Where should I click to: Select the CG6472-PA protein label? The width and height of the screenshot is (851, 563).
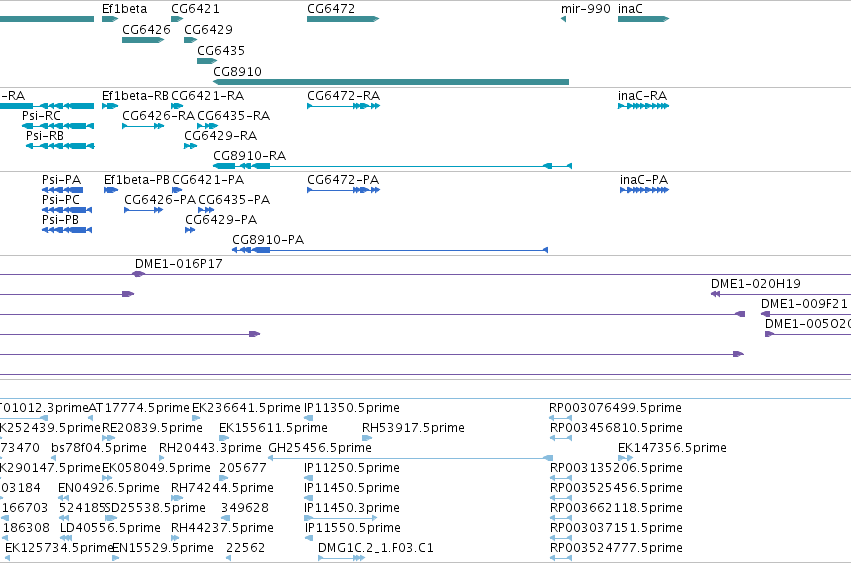(x=343, y=180)
